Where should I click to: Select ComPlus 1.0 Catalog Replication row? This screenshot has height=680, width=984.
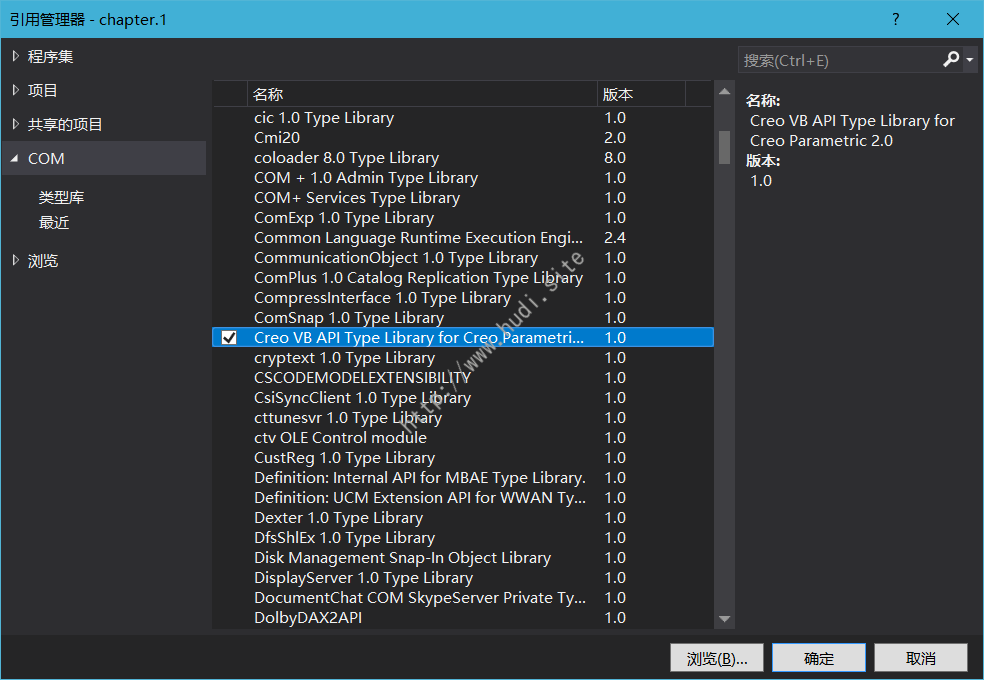463,277
